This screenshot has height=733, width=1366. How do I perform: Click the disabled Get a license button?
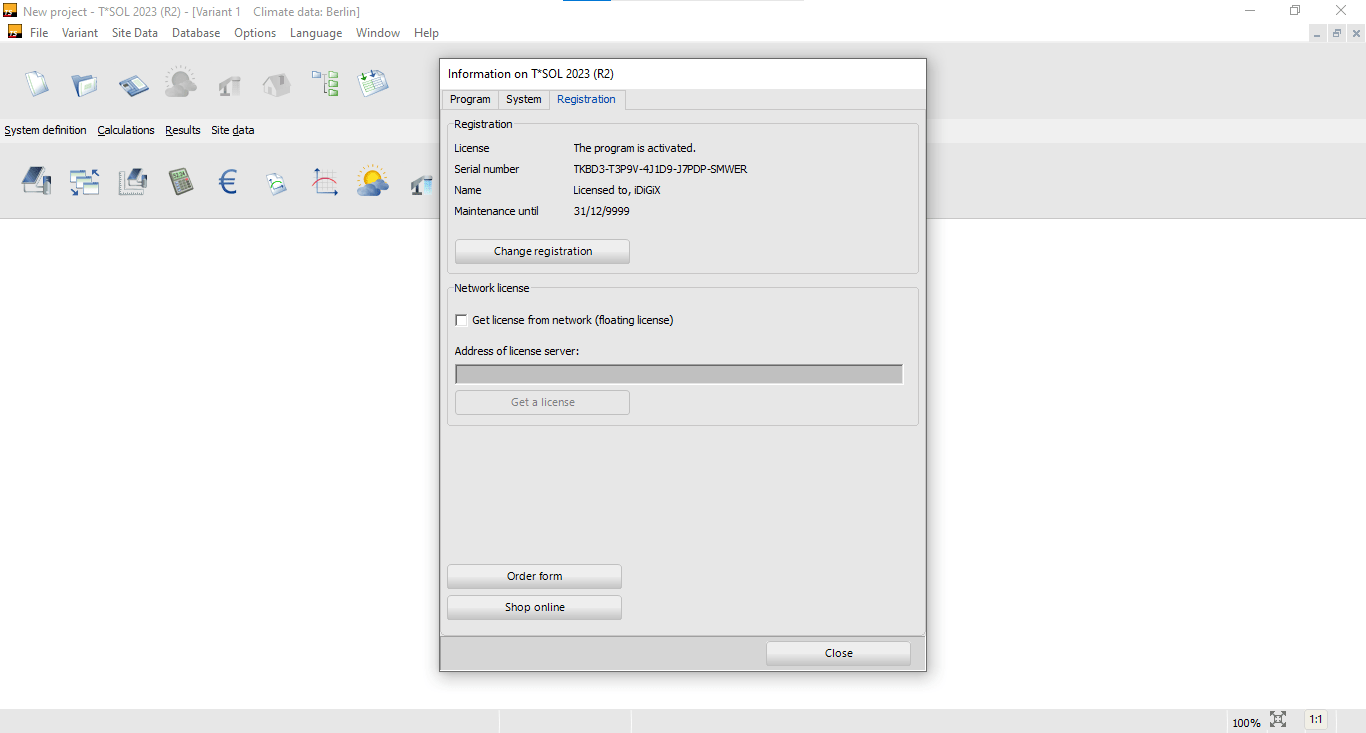coord(543,402)
